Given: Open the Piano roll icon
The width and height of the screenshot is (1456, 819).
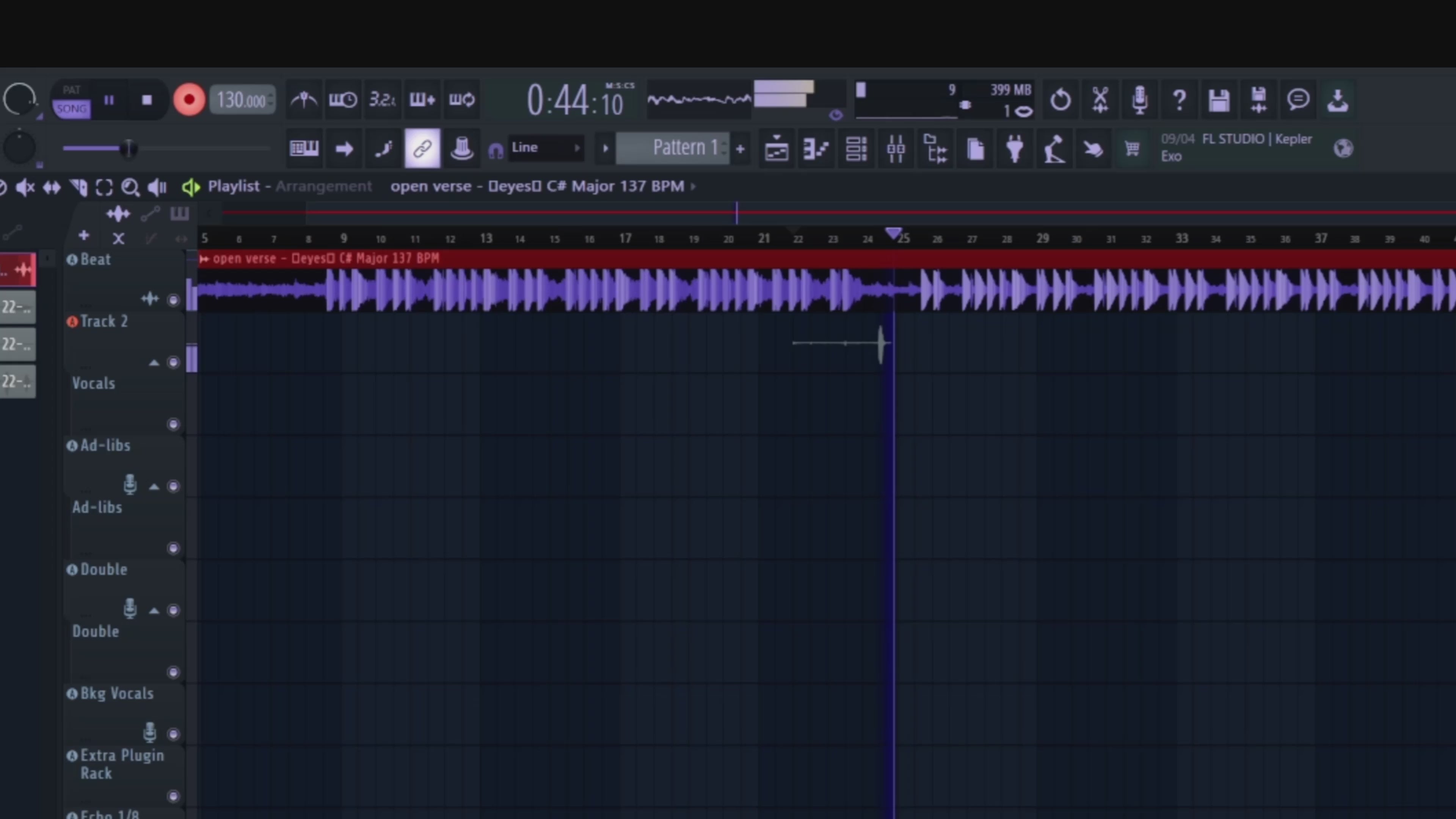Looking at the screenshot, I should pos(816,149).
